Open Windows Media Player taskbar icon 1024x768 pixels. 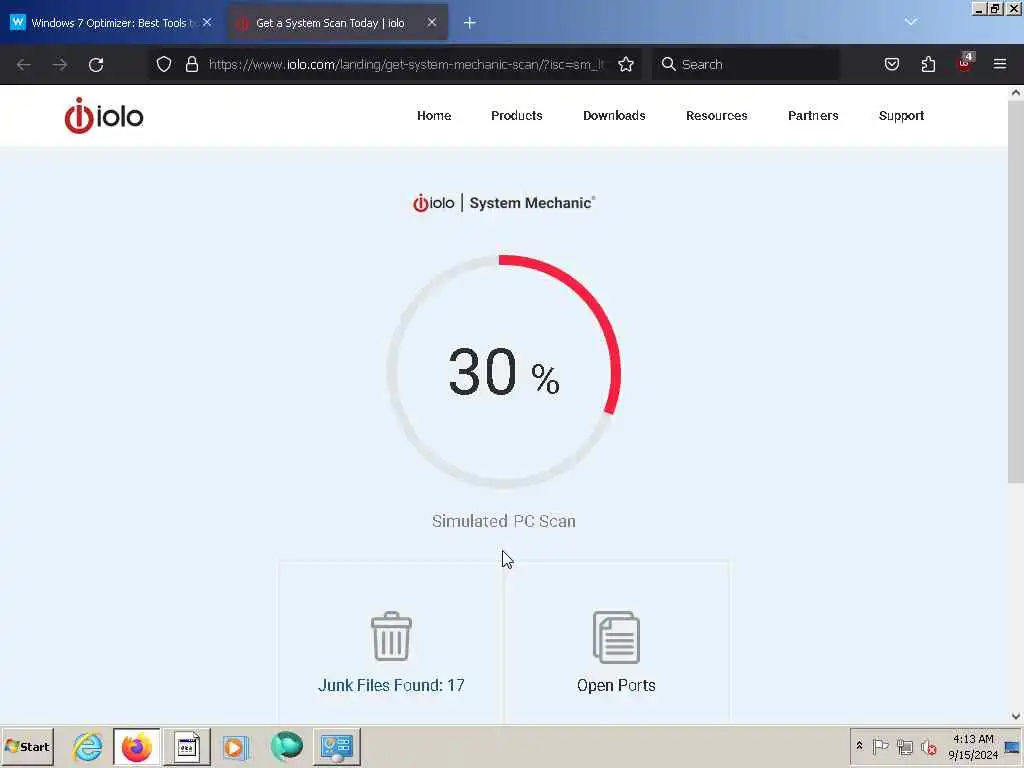pyautogui.click(x=236, y=747)
